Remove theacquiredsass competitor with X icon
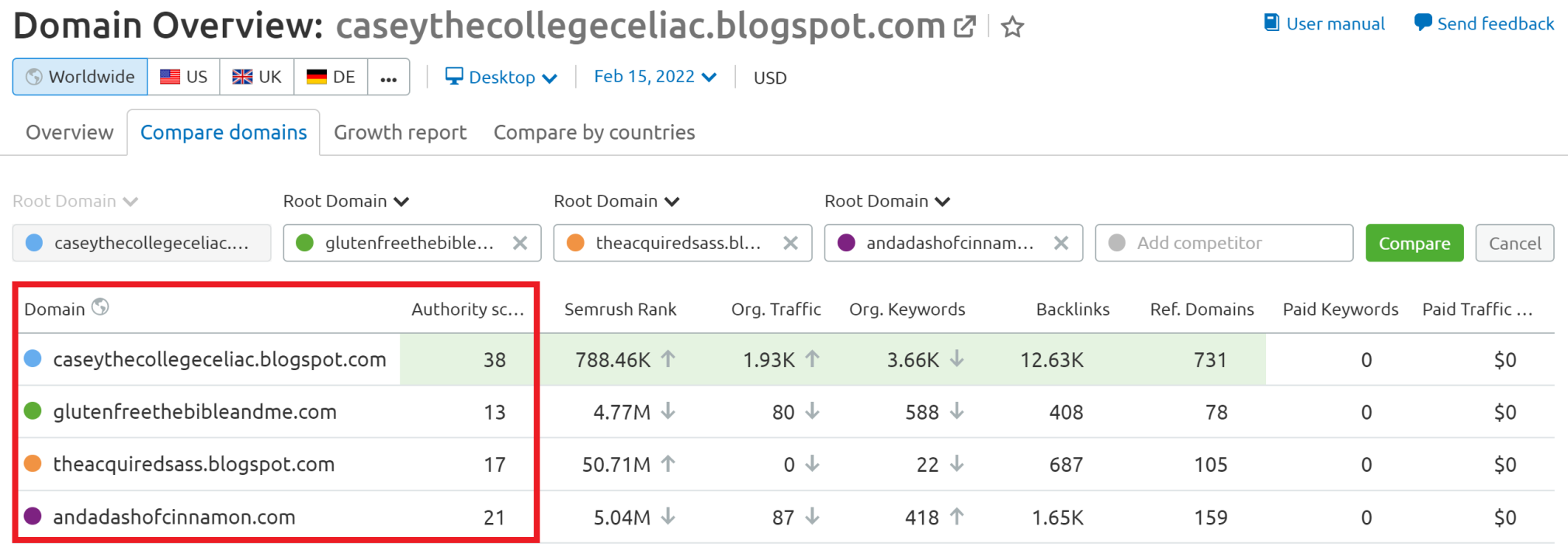Screen dimensions: 1568x554 click(790, 243)
